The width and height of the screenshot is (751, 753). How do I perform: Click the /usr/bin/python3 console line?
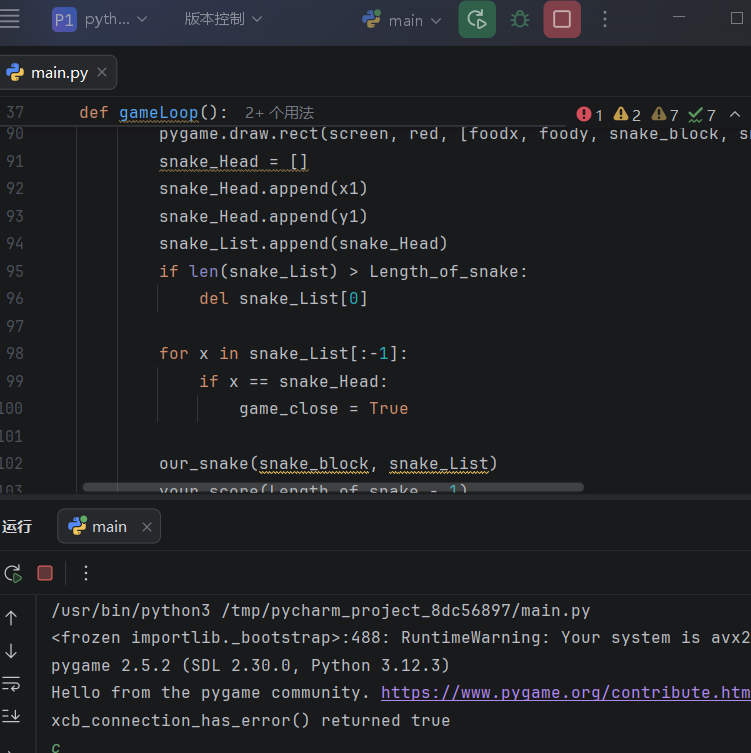(x=321, y=610)
